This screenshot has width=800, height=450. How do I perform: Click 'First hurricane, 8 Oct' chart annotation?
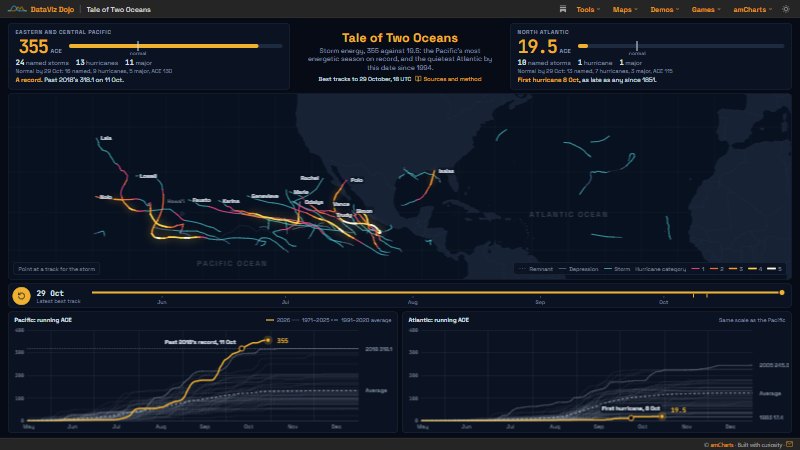631,409
